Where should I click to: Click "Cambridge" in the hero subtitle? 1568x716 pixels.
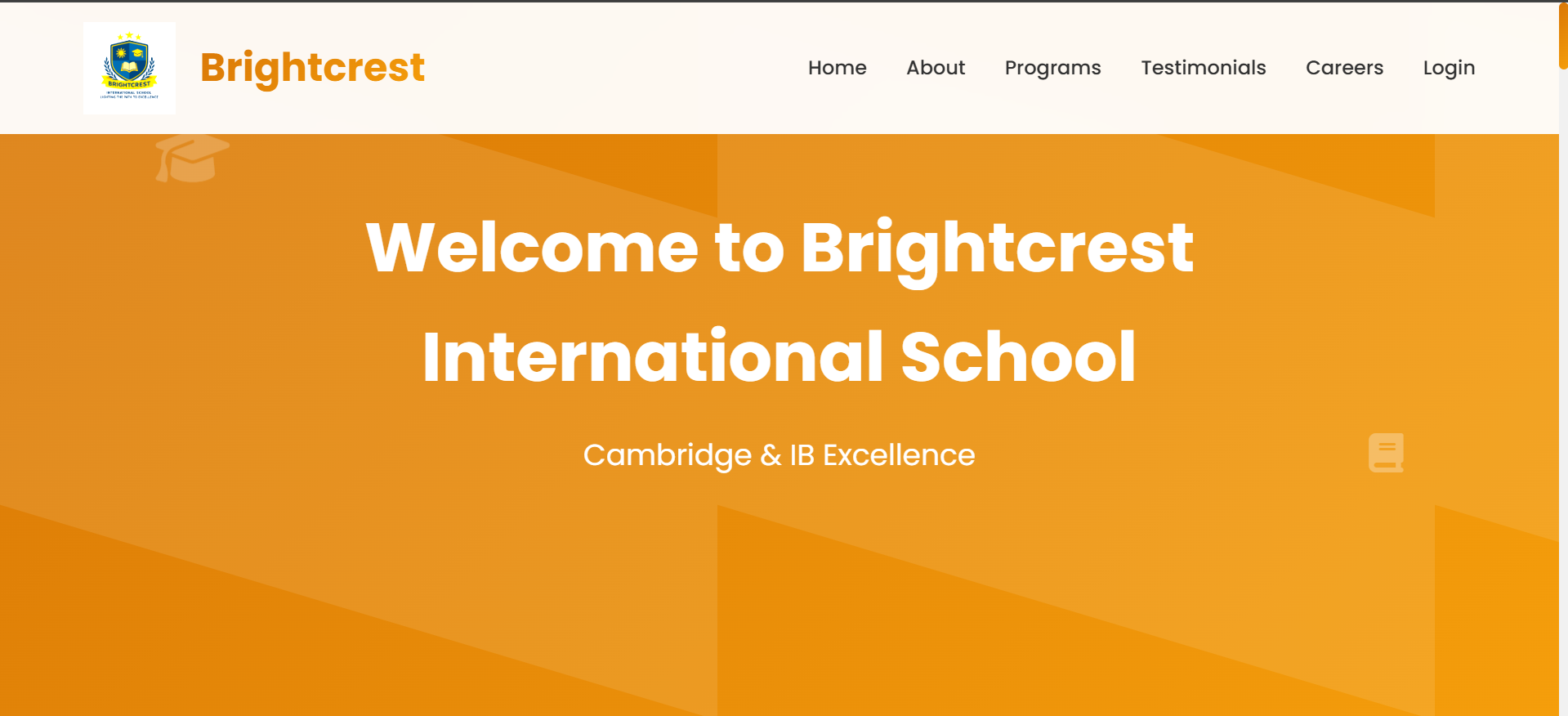tap(667, 454)
